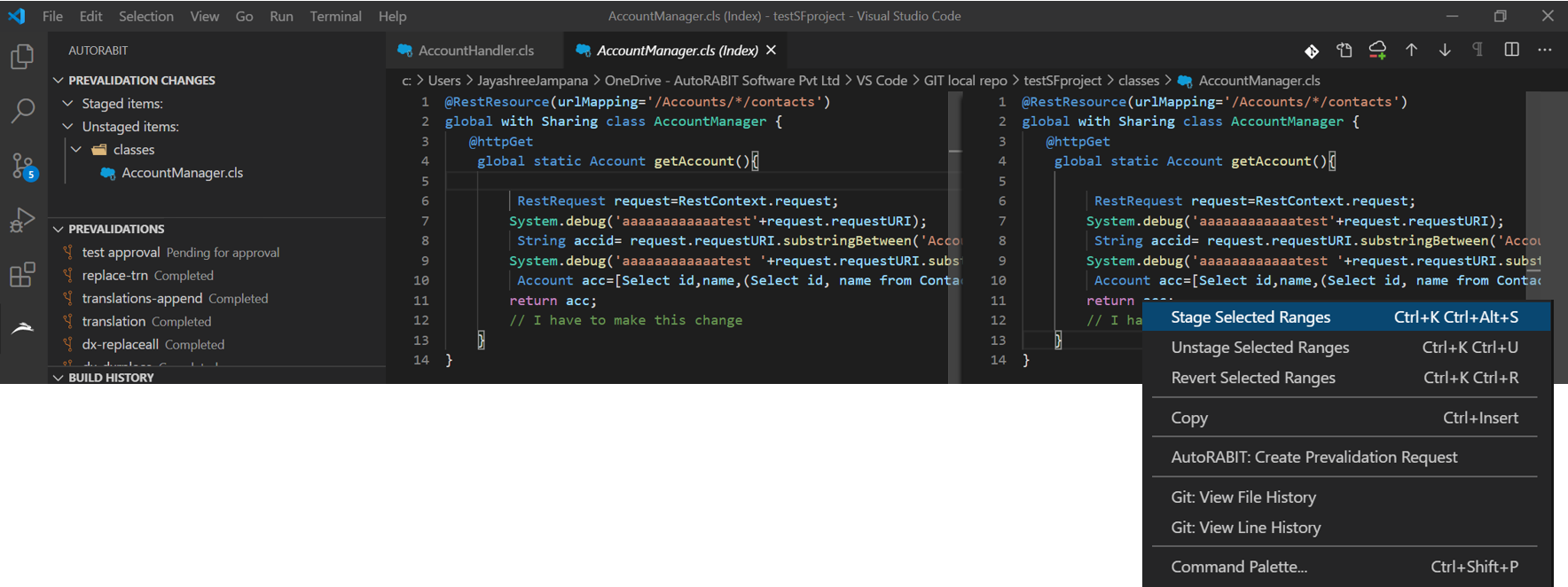This screenshot has width=1568, height=587.
Task: Choose Unstage Selected Ranges from context menu
Action: [1346, 348]
